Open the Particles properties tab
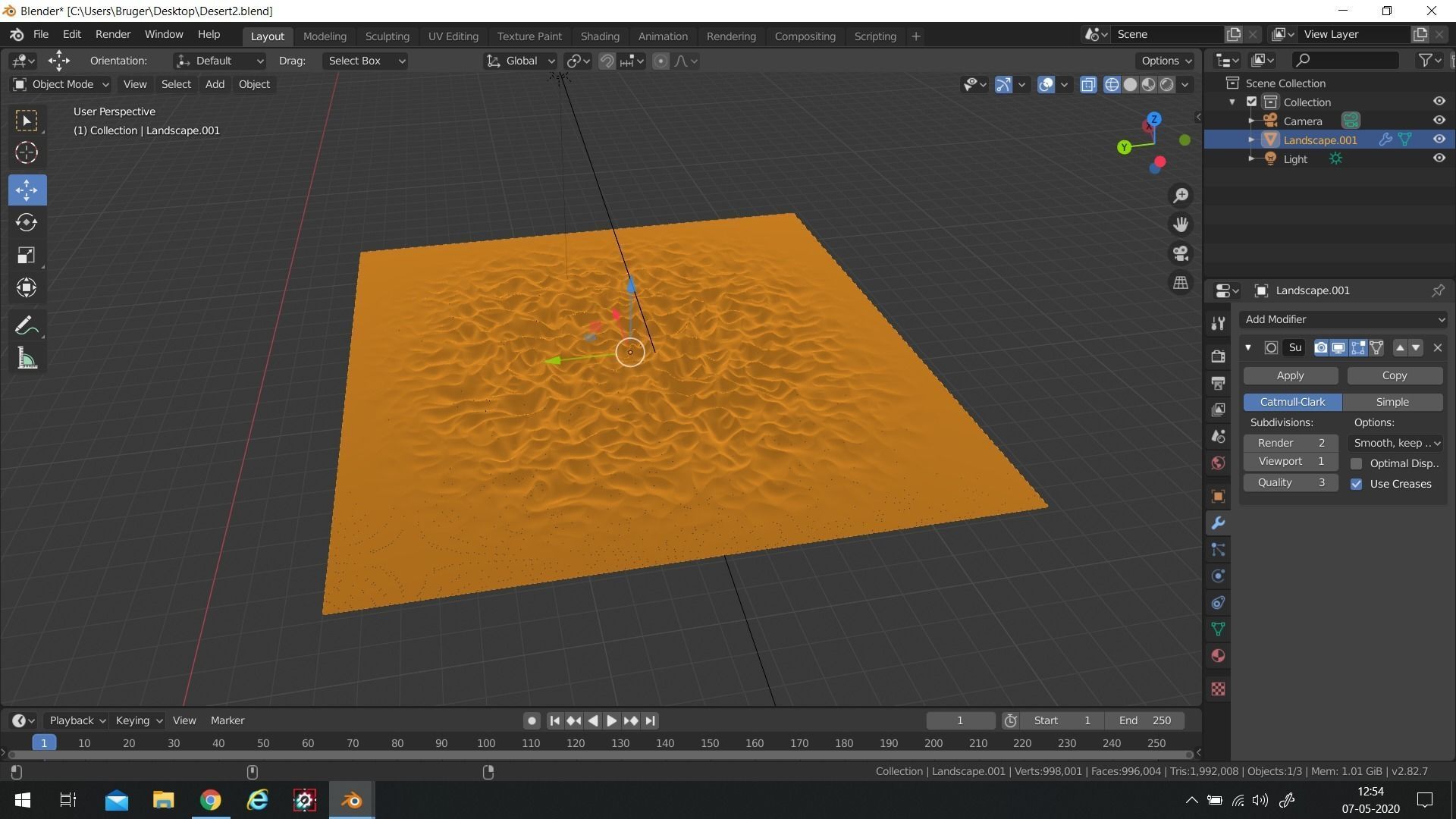The width and height of the screenshot is (1456, 819). tap(1218, 550)
